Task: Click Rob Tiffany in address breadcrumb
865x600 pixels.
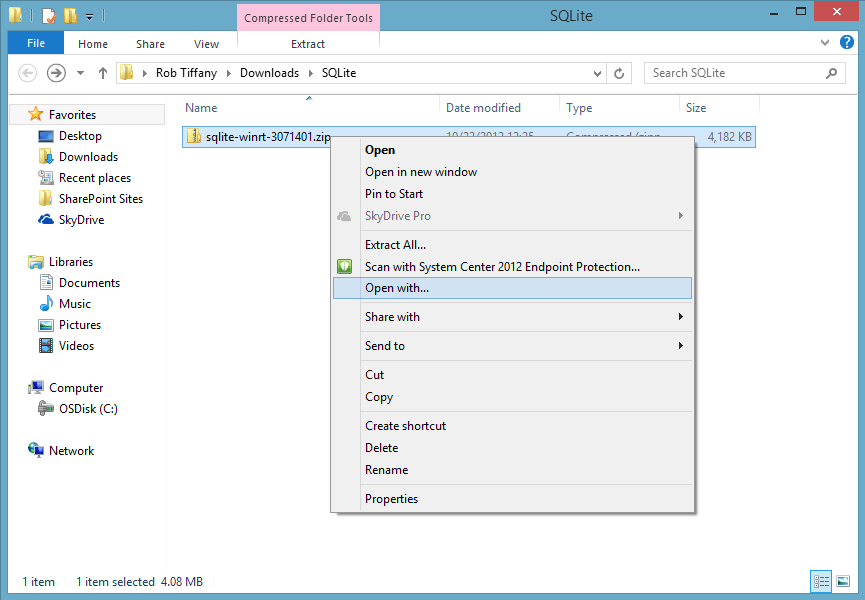Action: click(186, 73)
